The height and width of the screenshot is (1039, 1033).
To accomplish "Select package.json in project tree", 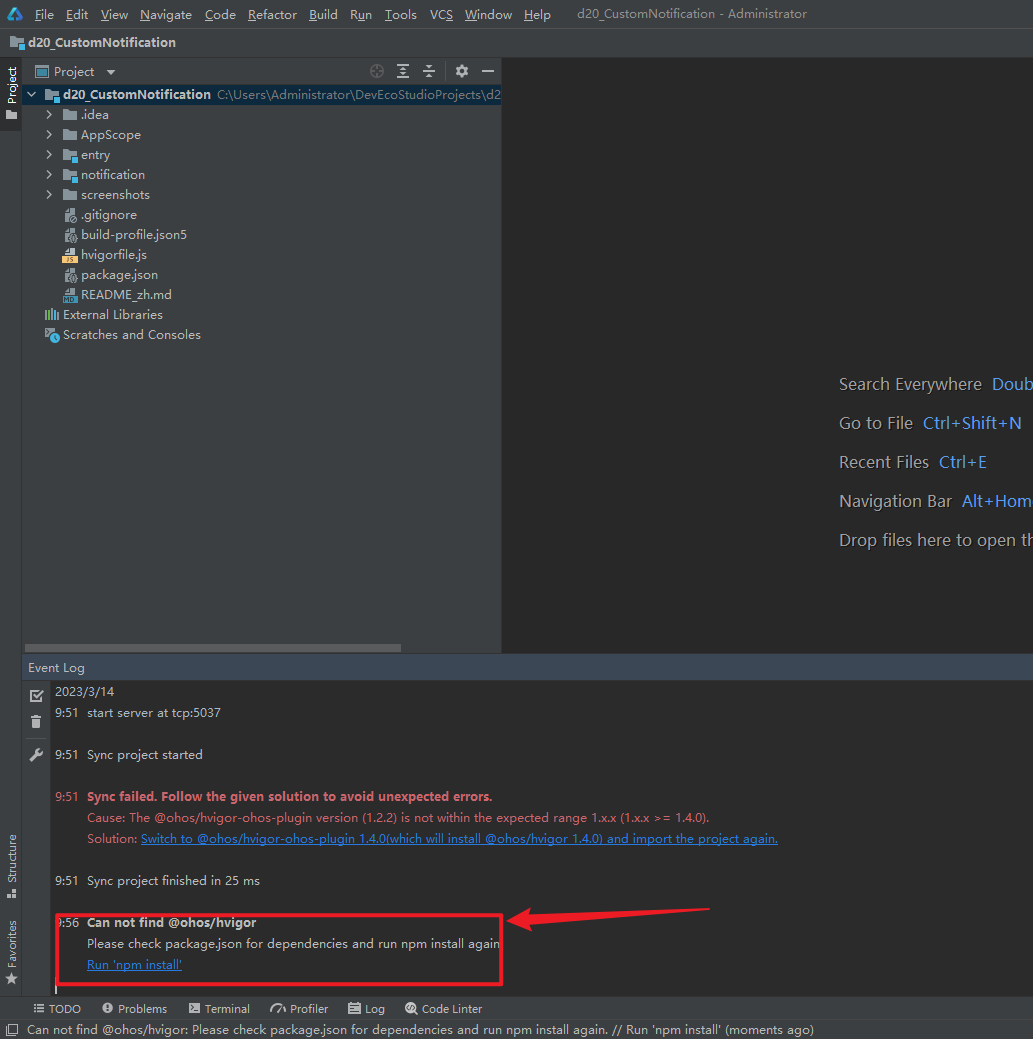I will 119,275.
